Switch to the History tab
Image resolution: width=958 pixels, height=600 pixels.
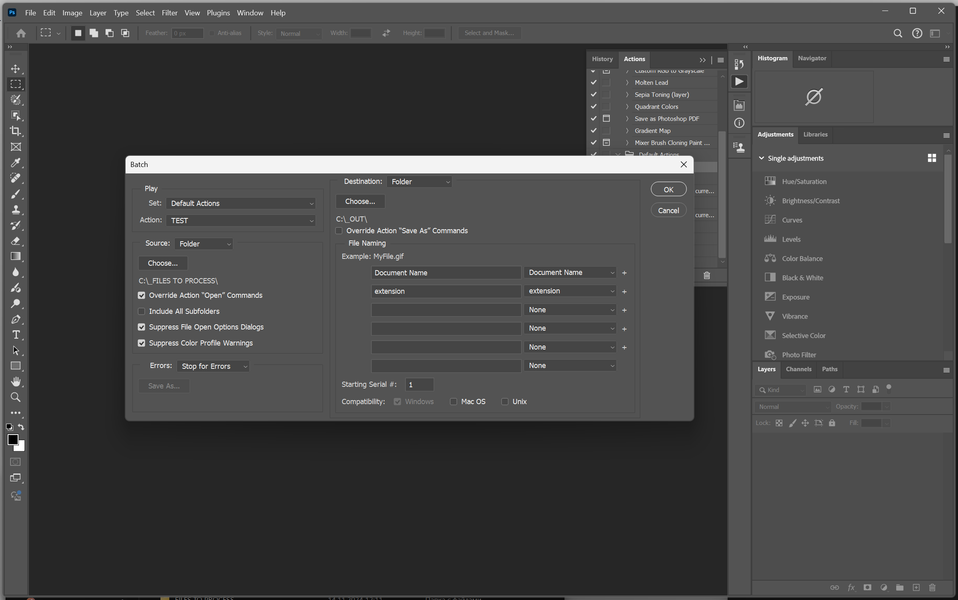tap(602, 59)
